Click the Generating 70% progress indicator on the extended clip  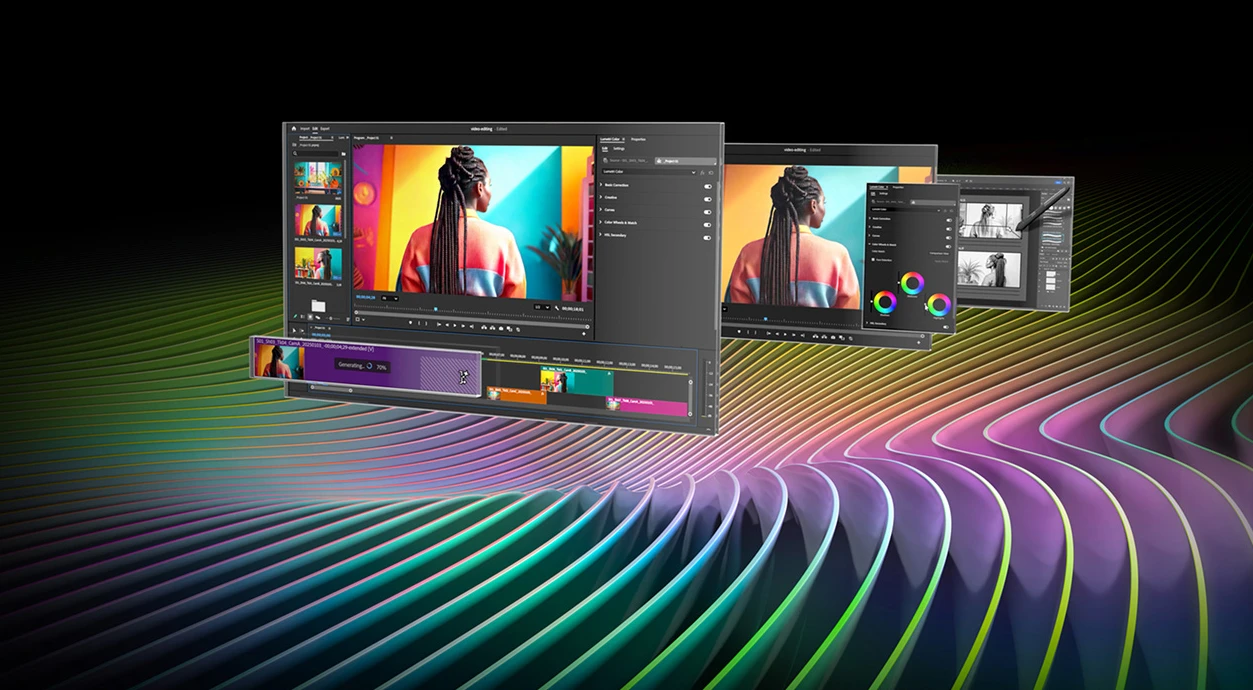(363, 366)
